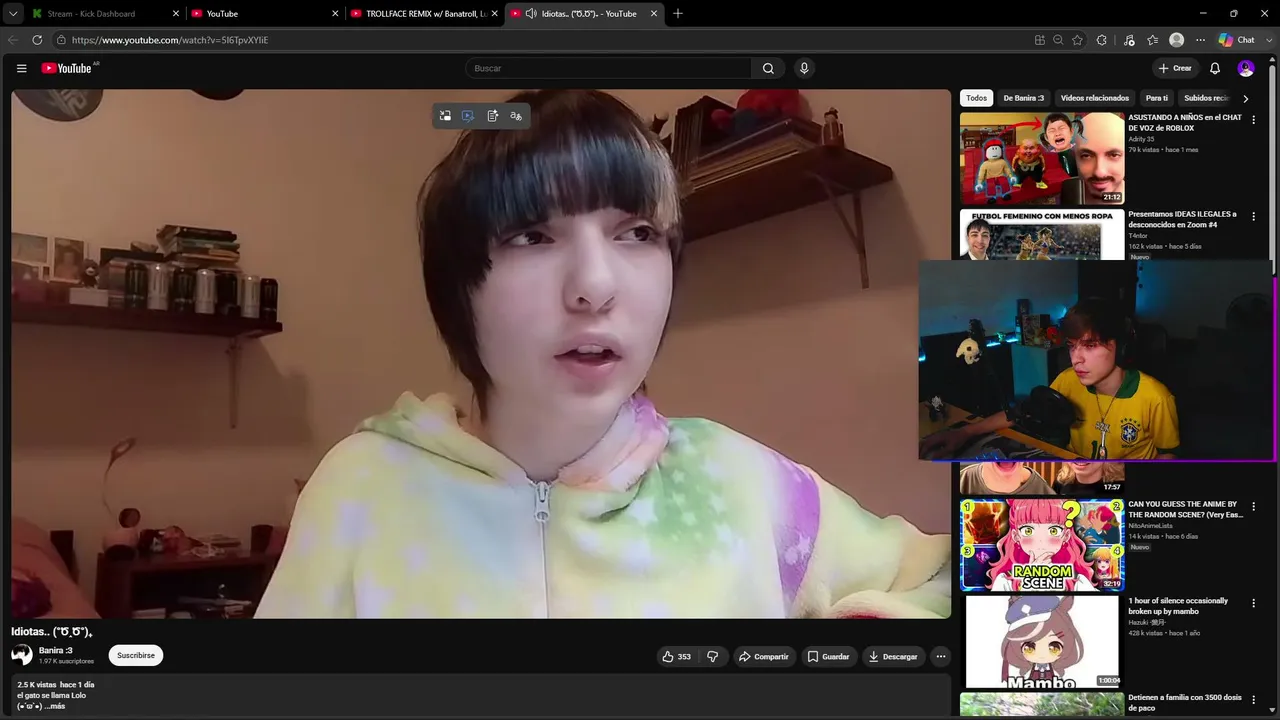Screen dimensions: 1280x720
Task: Switch to the plain YouTube tab
Action: (265, 14)
